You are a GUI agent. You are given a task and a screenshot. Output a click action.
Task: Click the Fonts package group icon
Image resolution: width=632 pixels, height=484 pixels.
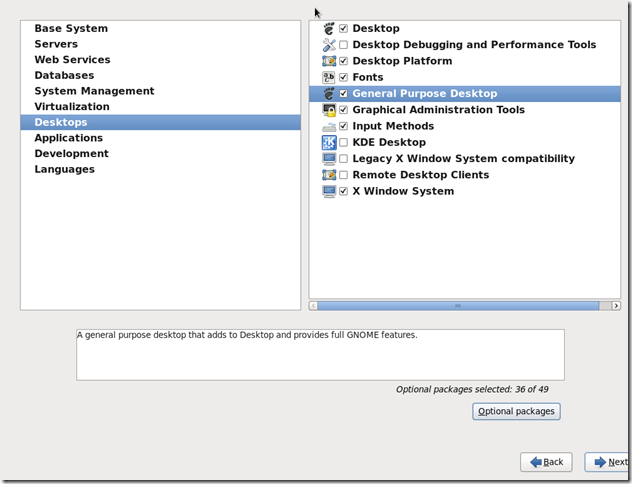(329, 77)
